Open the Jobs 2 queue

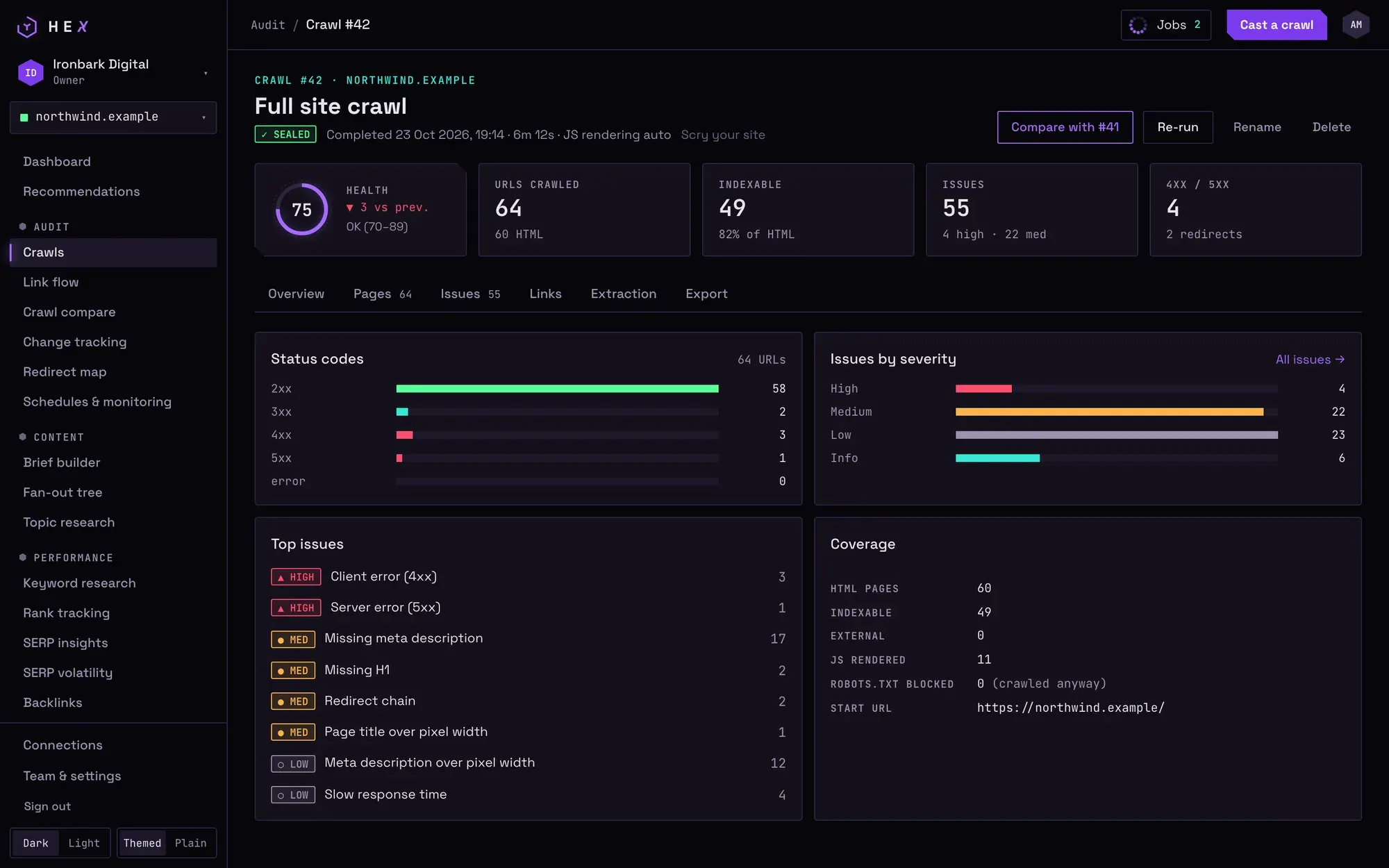click(1165, 25)
